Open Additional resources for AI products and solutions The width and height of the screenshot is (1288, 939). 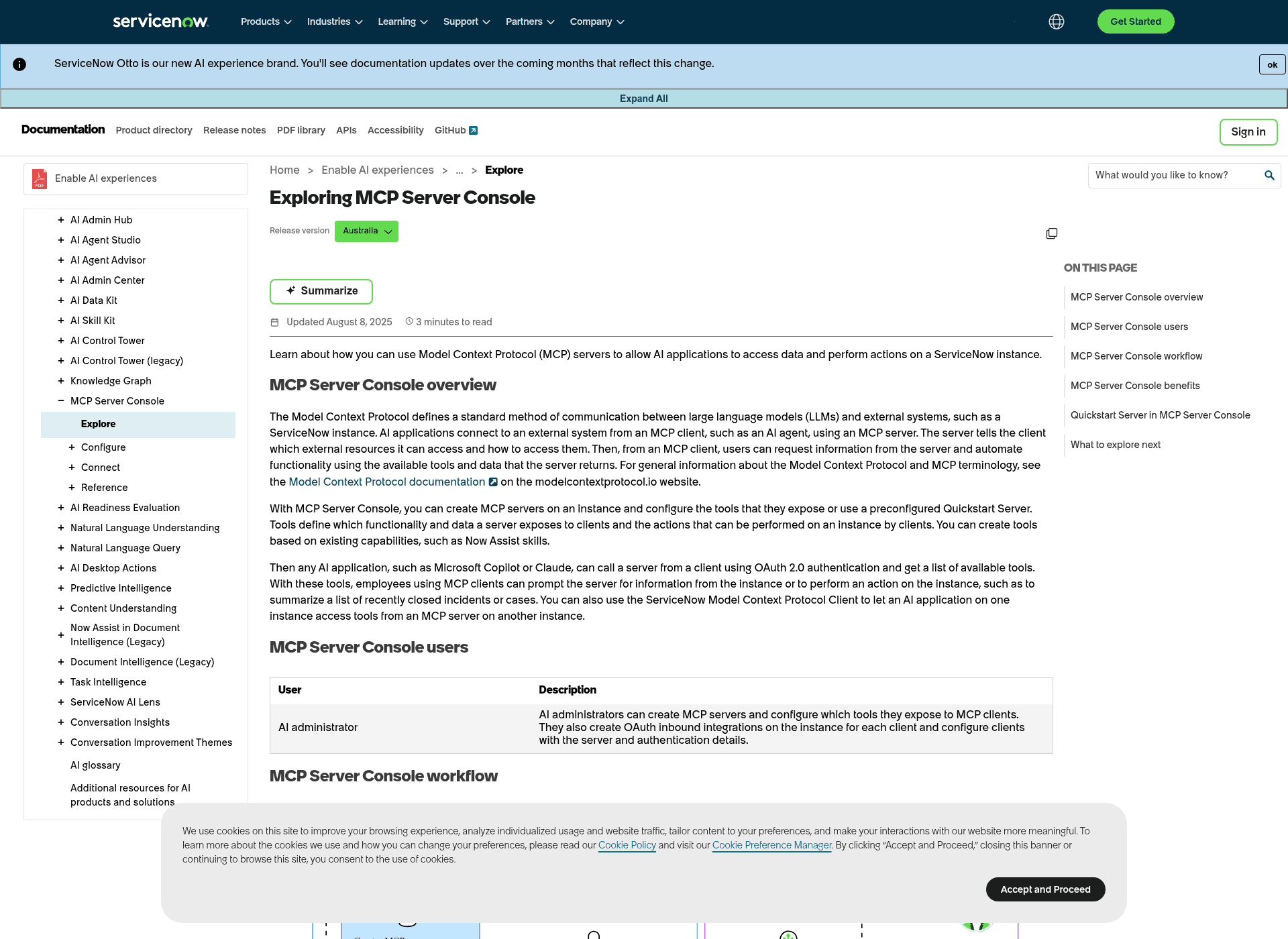[130, 795]
